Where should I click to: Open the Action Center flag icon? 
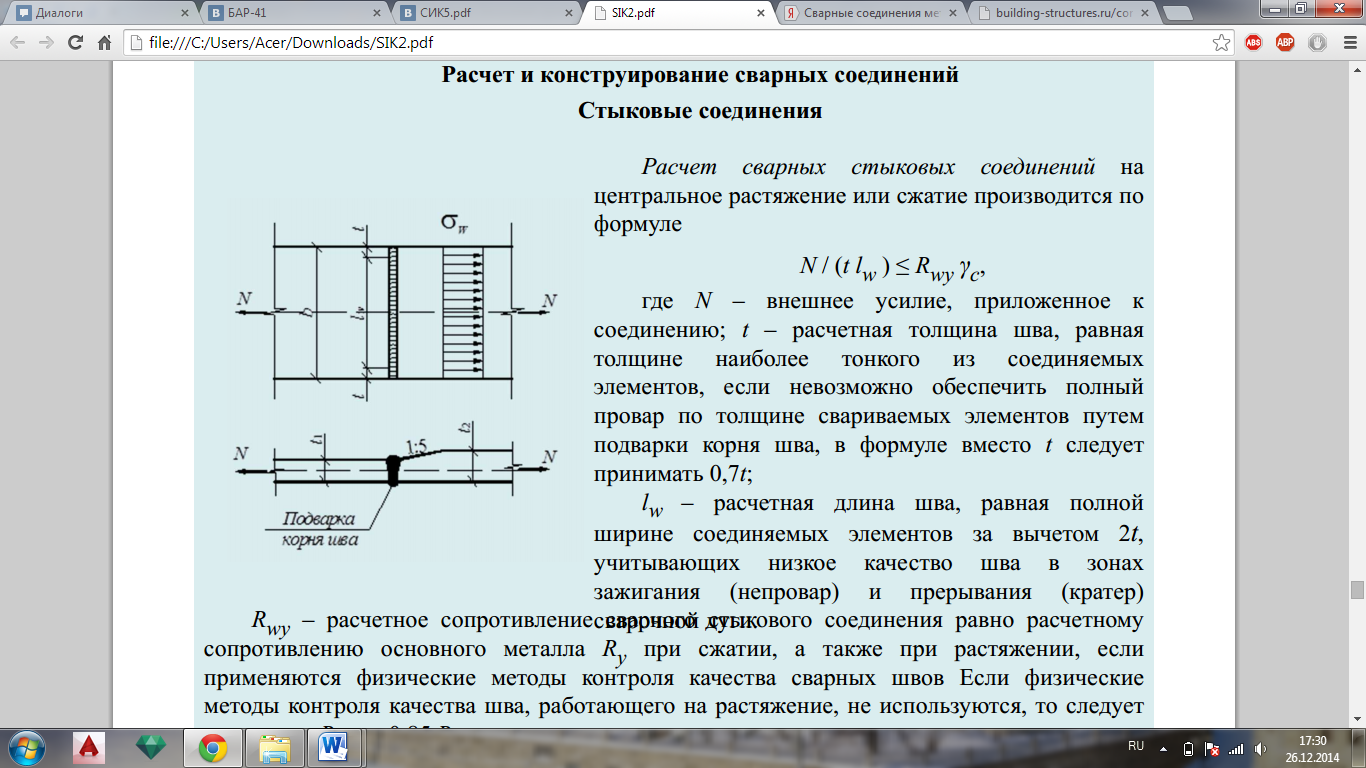1212,748
